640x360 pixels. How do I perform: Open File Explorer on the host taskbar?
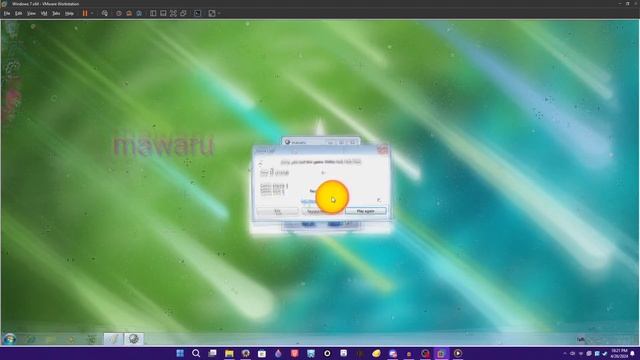pyautogui.click(x=229, y=353)
